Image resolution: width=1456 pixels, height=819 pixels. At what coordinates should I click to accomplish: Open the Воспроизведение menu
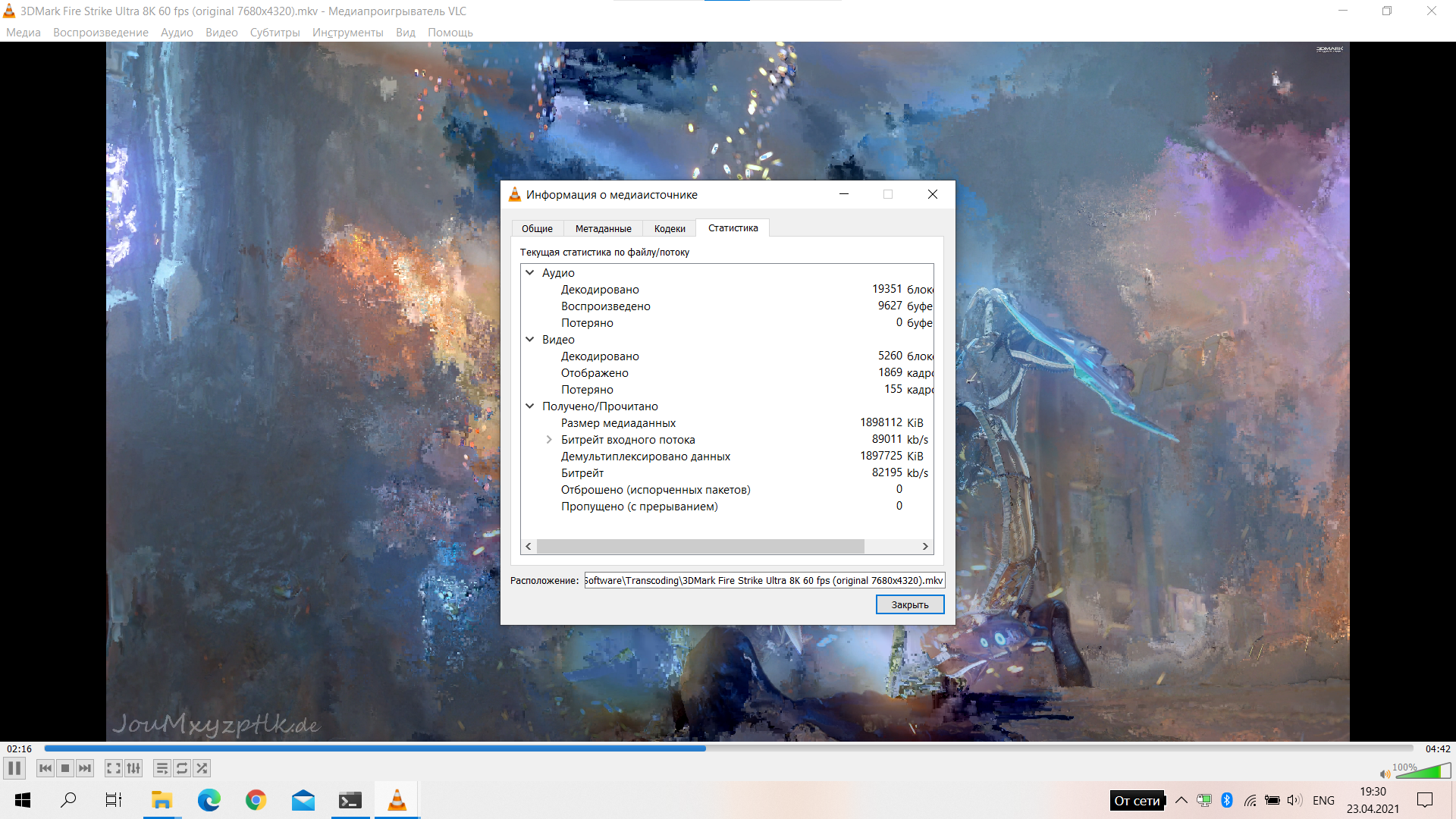tap(101, 33)
